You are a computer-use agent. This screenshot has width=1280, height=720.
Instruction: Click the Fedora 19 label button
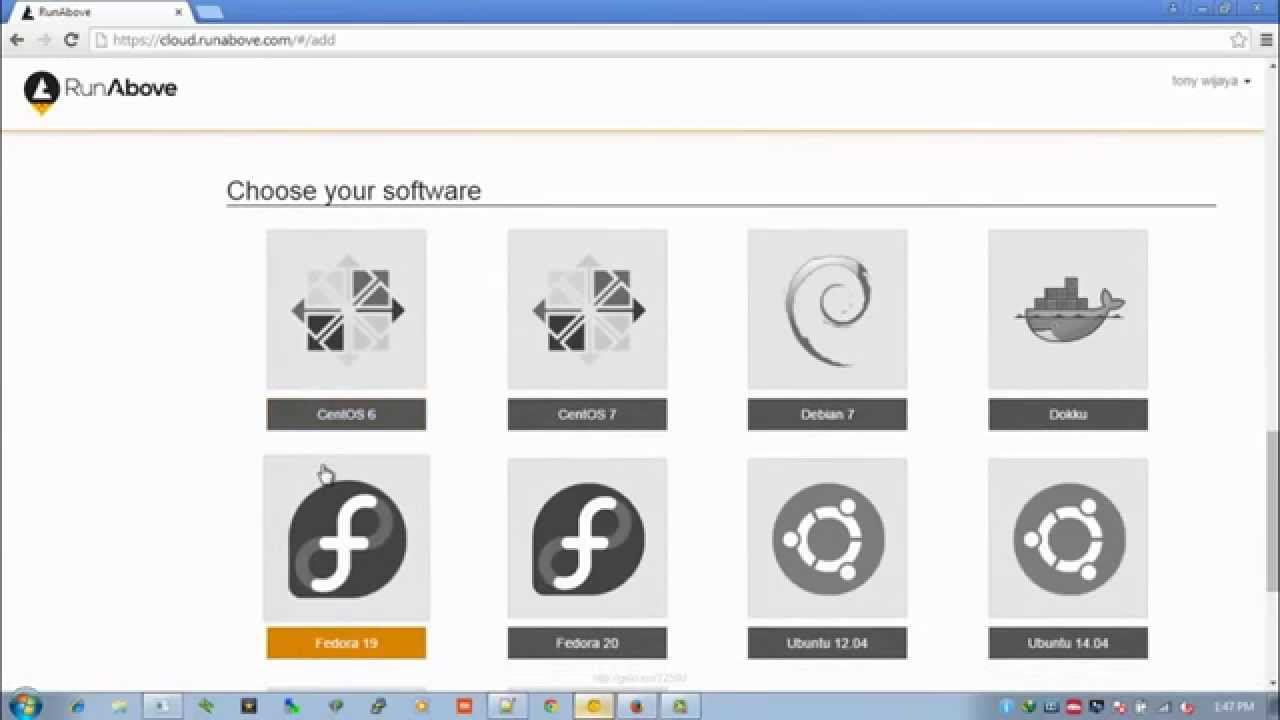(346, 643)
